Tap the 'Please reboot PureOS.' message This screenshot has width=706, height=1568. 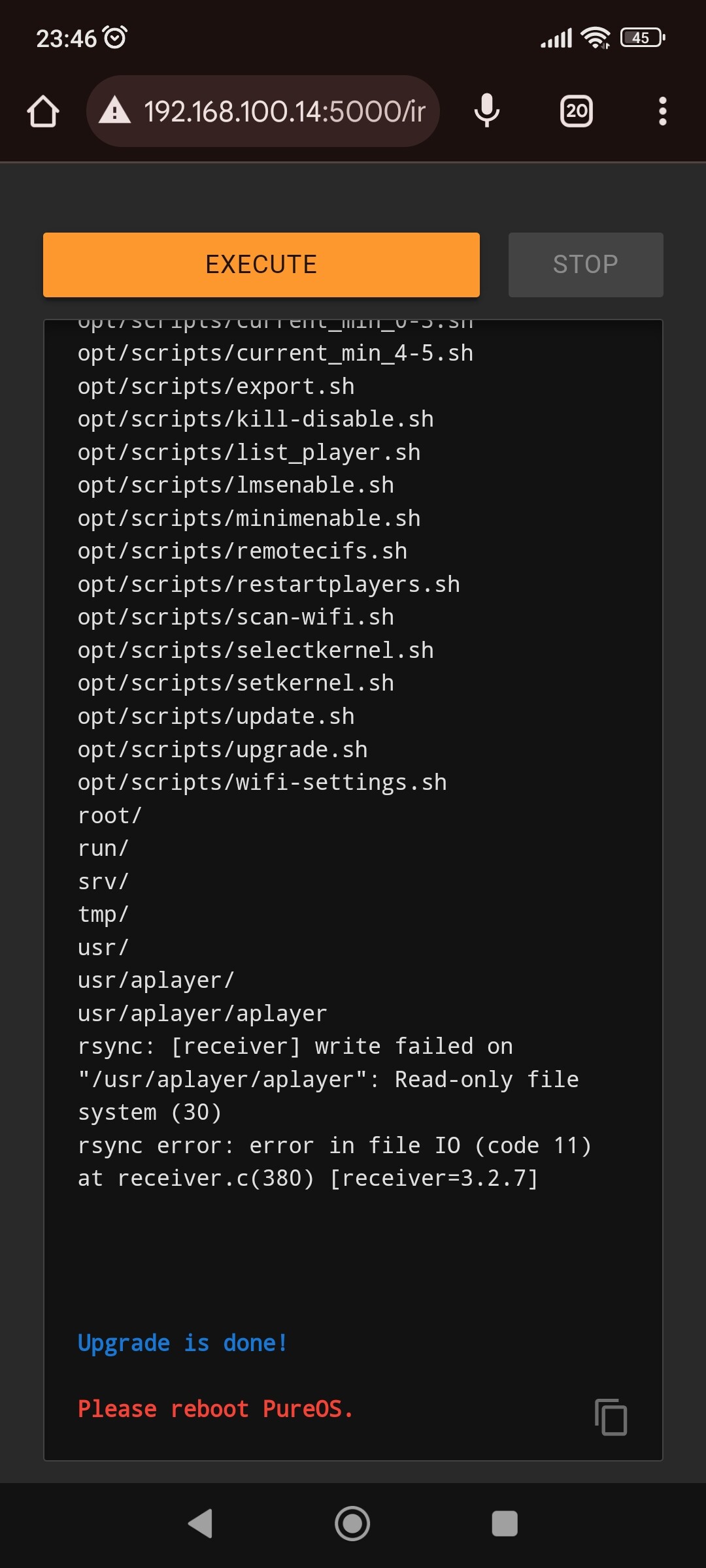(x=215, y=1409)
